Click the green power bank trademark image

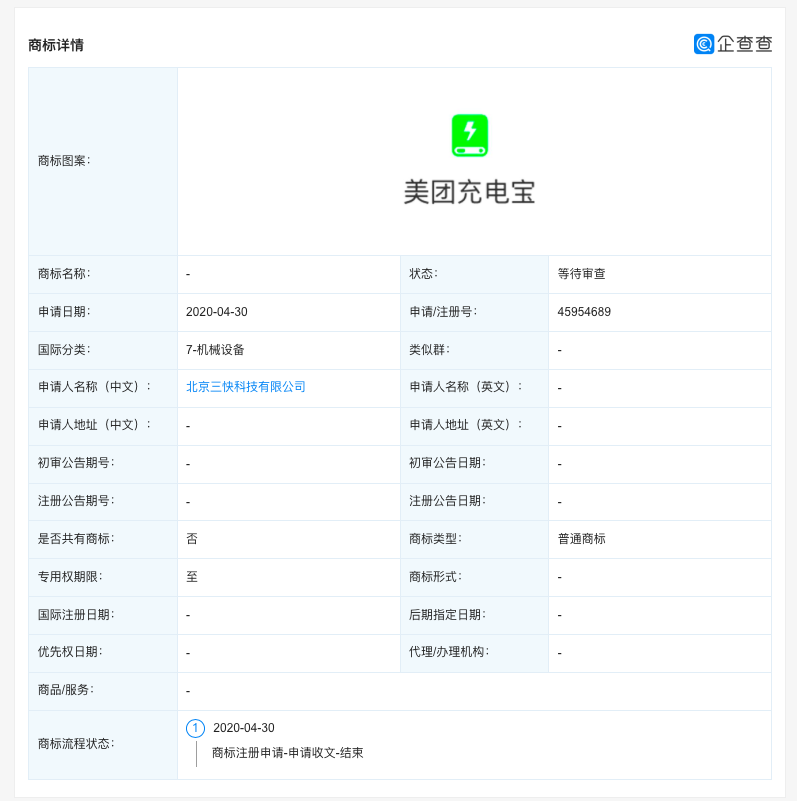coord(470,135)
